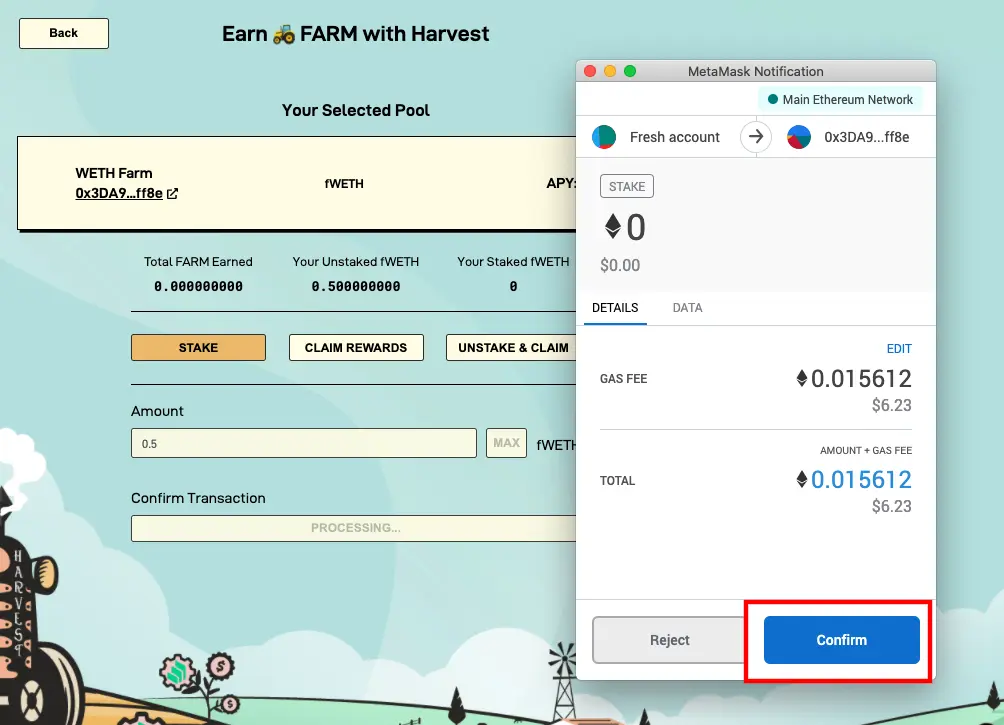Click the green zoom button on MetaMask window
Viewport: 1004px width, 725px height.
[630, 71]
